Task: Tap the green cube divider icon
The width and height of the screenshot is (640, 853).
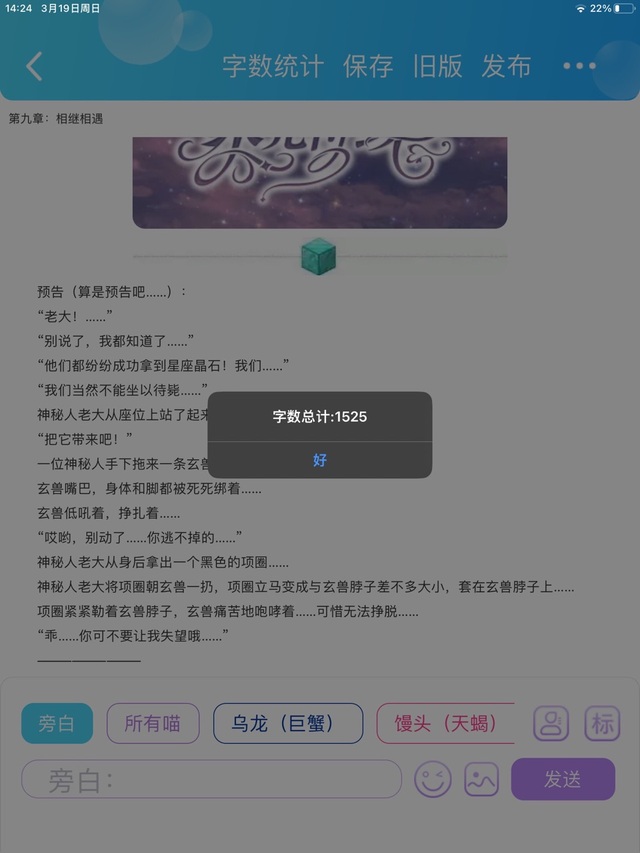Action: (318, 256)
